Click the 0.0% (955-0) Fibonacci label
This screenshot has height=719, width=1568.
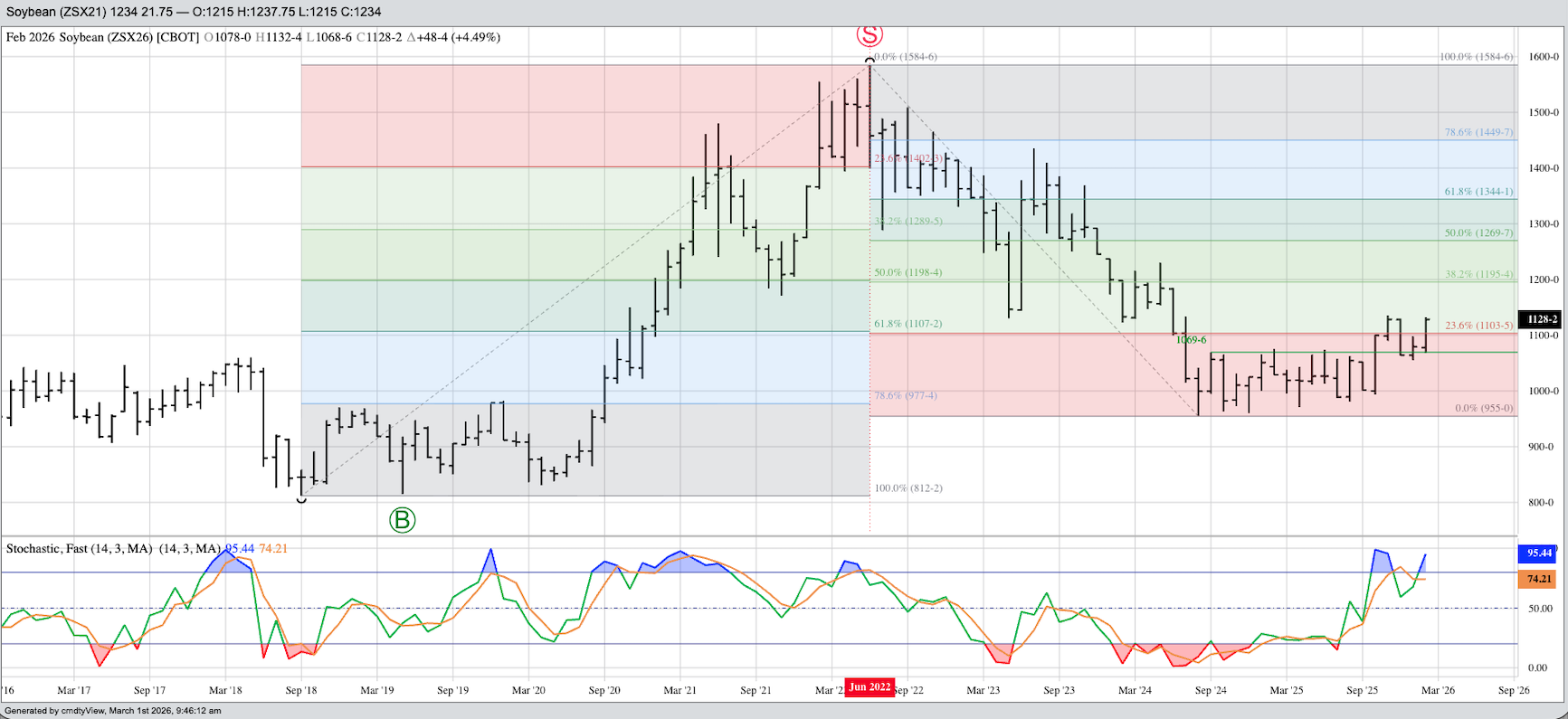(1484, 408)
